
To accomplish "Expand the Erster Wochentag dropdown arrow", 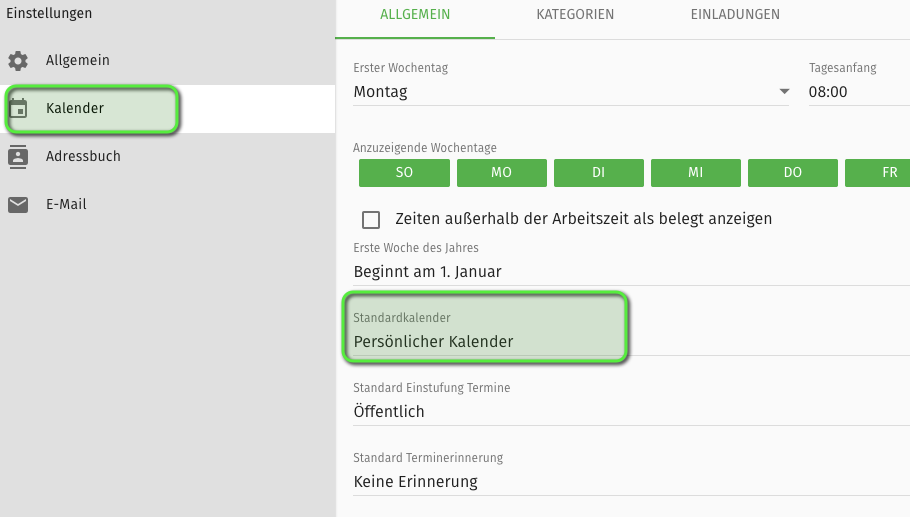I will (x=784, y=92).
